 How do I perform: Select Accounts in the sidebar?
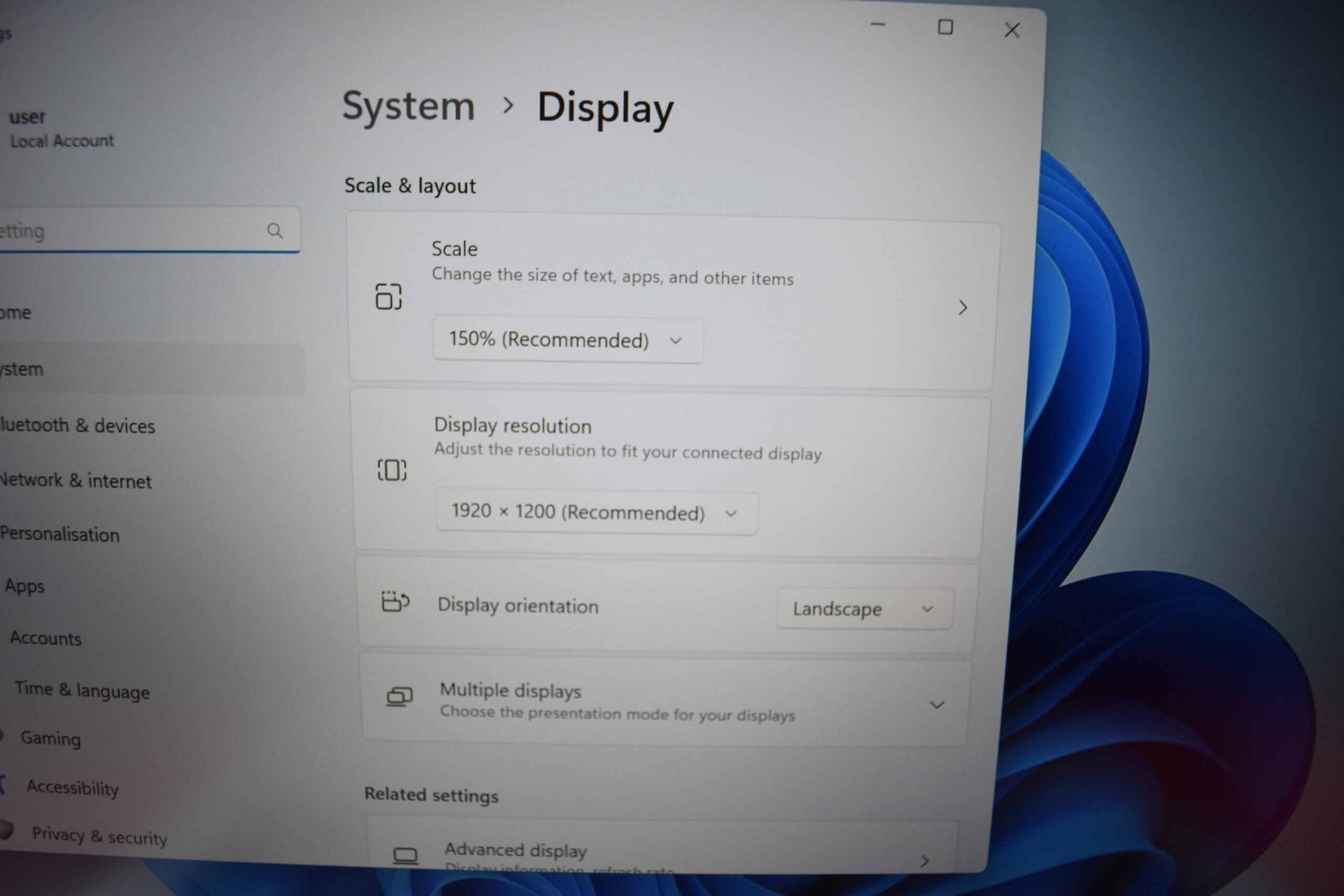46,638
